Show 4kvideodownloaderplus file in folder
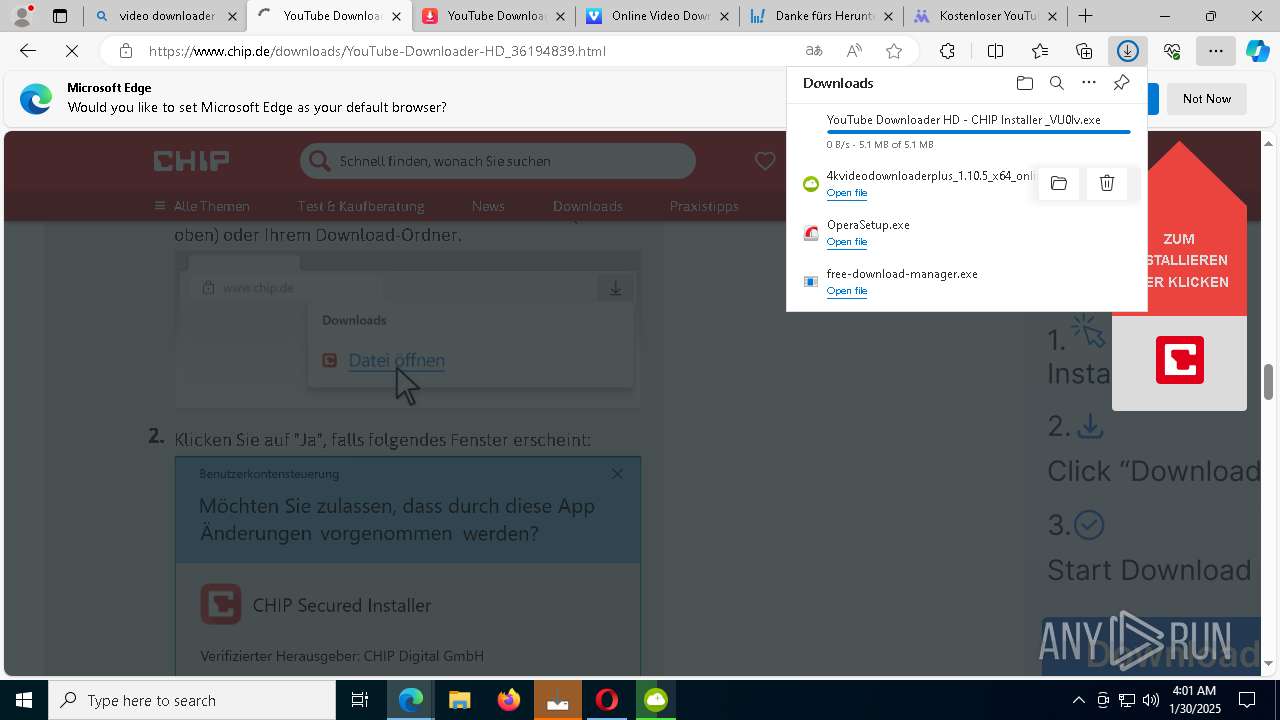Image resolution: width=1280 pixels, height=720 pixels. (1059, 183)
